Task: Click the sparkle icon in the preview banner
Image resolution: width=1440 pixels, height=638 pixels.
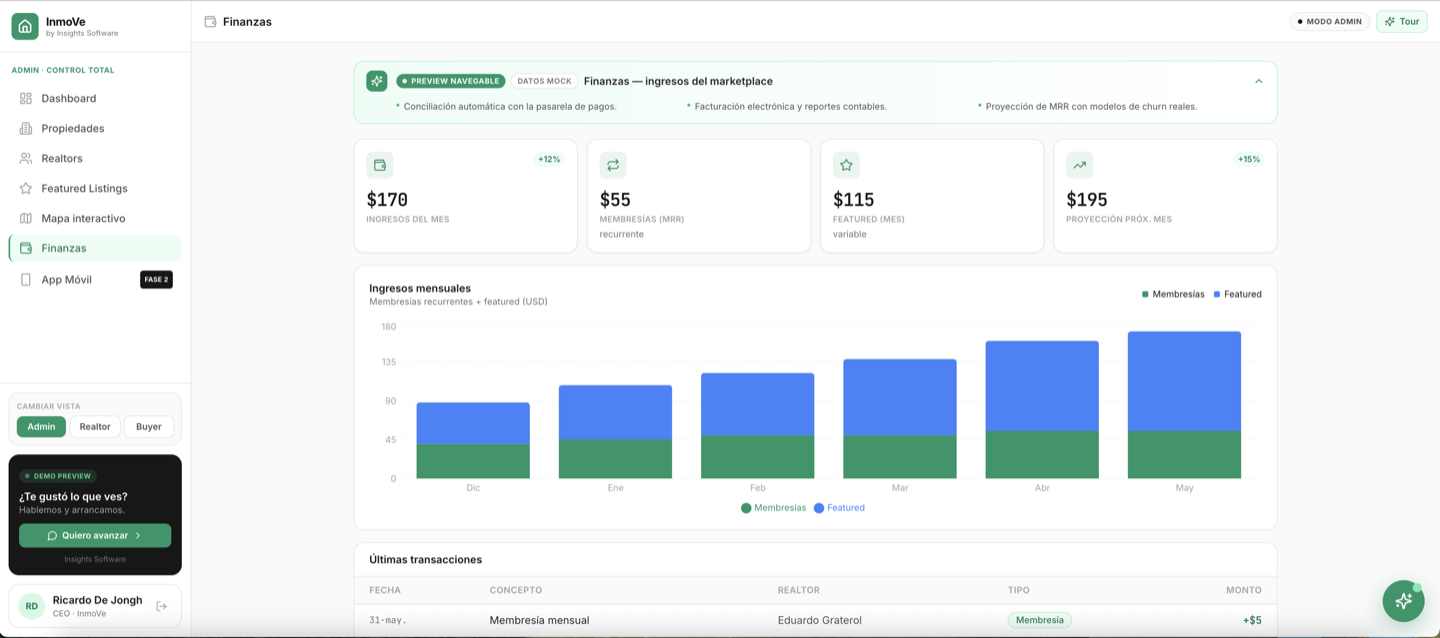Action: coord(376,81)
